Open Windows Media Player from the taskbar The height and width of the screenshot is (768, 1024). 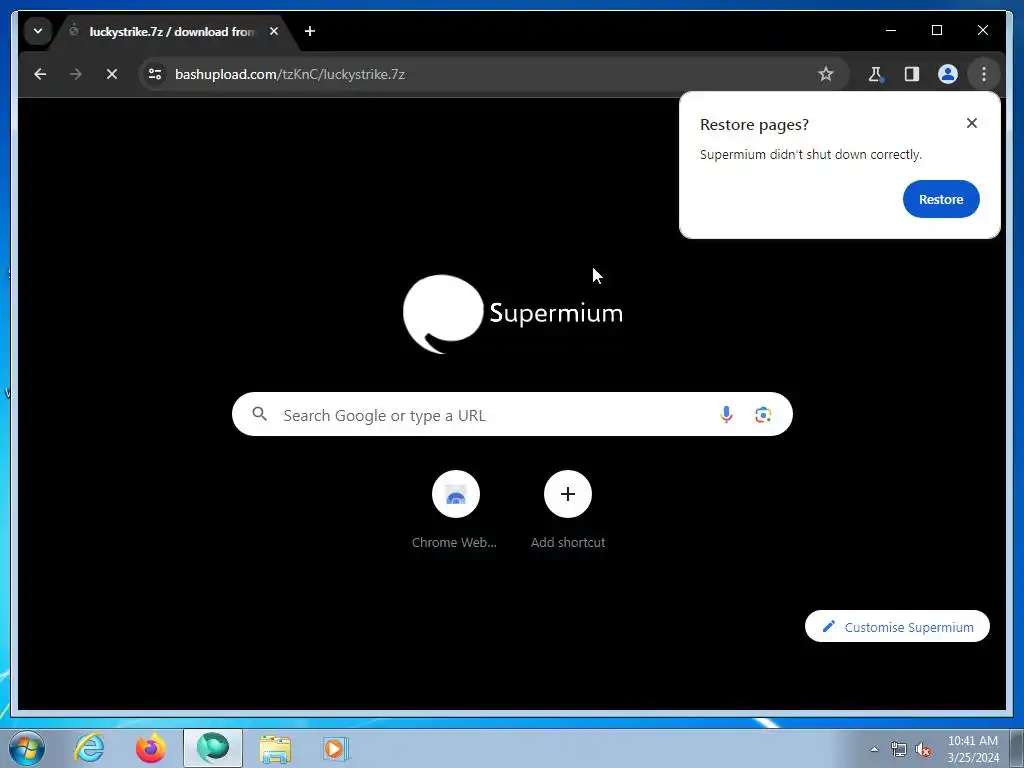coord(336,748)
